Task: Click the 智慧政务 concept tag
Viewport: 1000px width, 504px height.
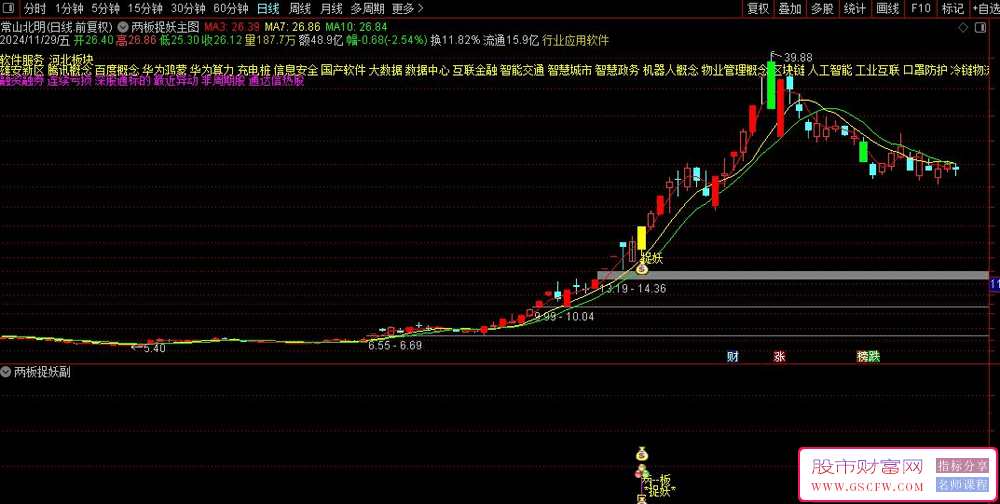Action: click(x=617, y=70)
